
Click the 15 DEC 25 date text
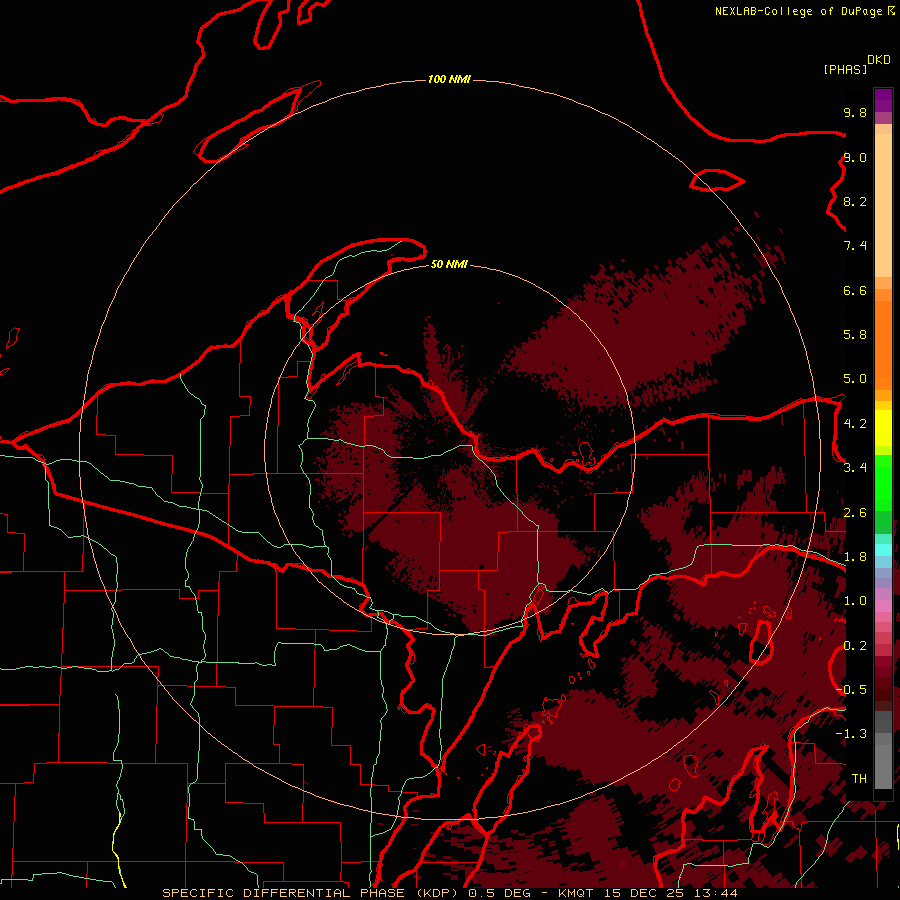pyautogui.click(x=644, y=893)
